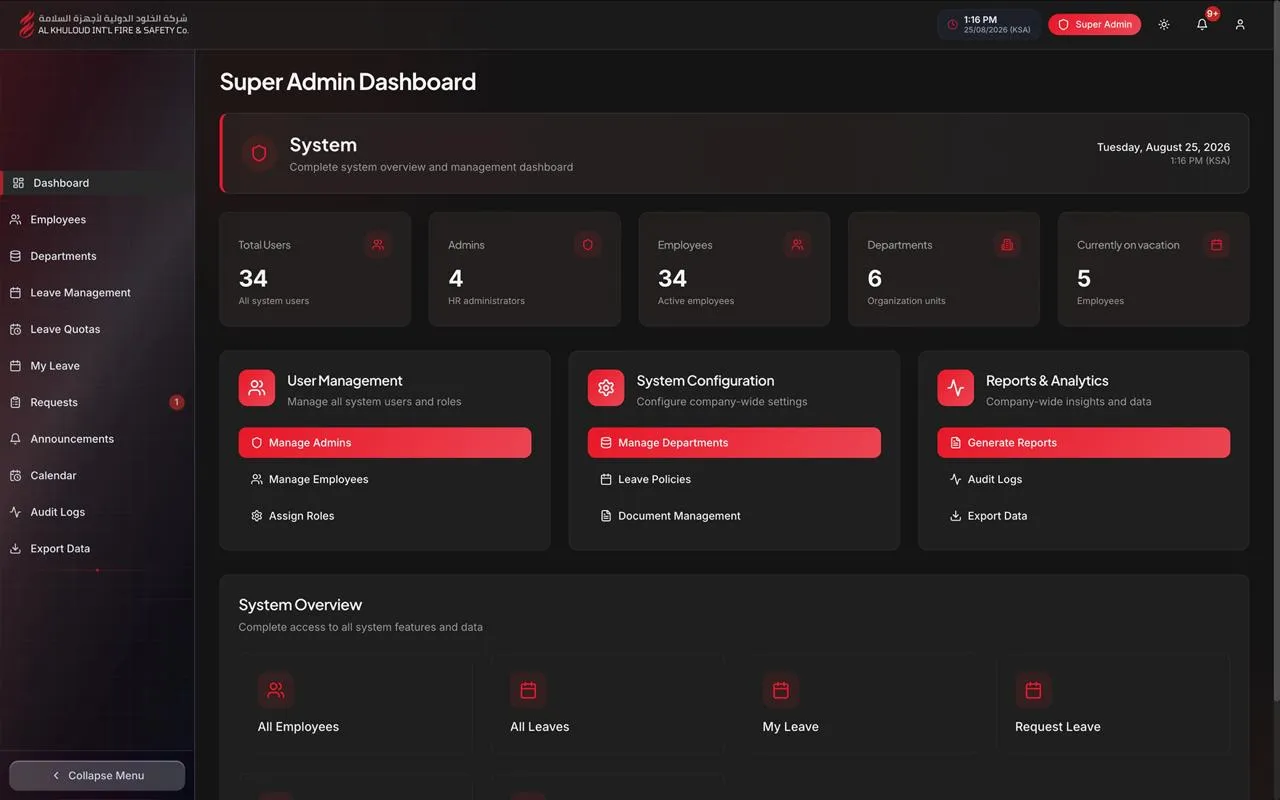The image size is (1280, 800).
Task: Open My Leave in the sidebar
Action: pos(98,366)
